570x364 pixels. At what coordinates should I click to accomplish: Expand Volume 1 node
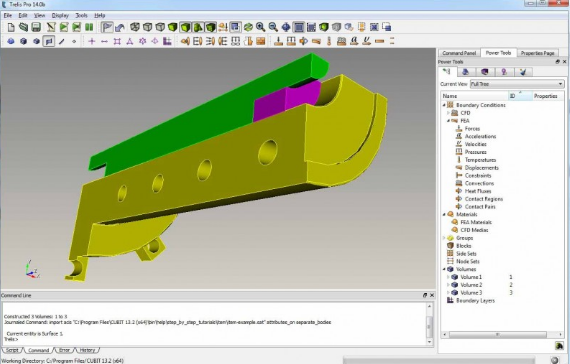coord(448,277)
